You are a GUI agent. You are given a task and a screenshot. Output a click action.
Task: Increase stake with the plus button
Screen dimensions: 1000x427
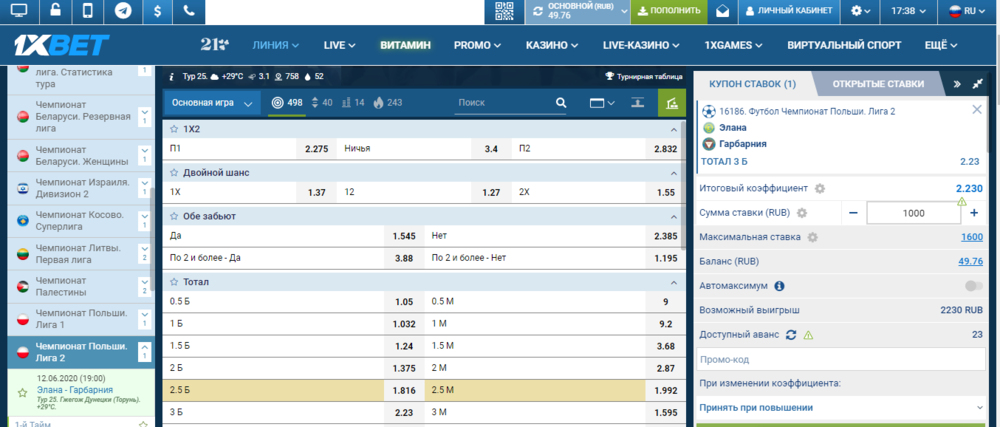coord(974,213)
